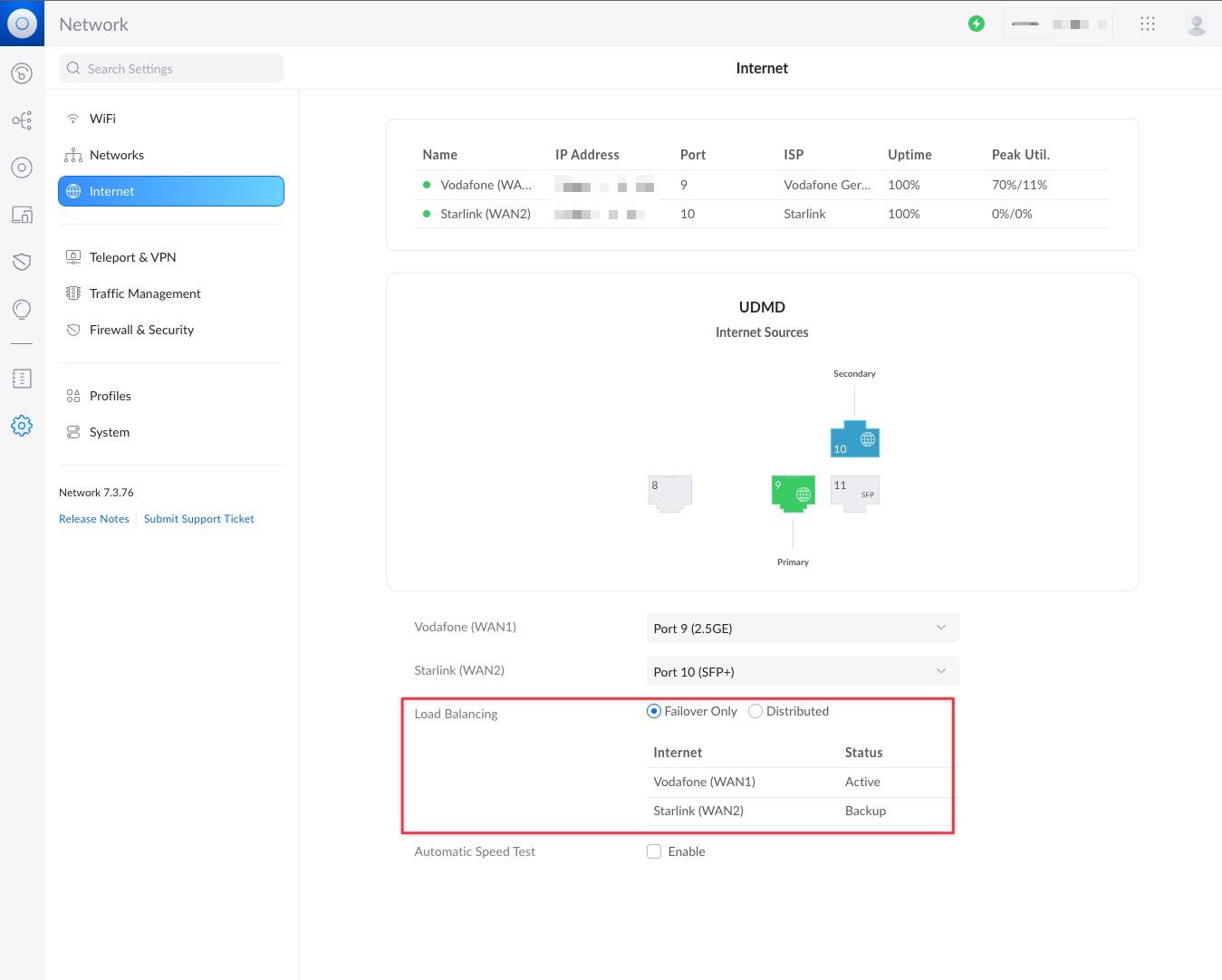The image size is (1222, 980).
Task: Open Vodafone (WAN1) port dropdown
Action: (x=803, y=628)
